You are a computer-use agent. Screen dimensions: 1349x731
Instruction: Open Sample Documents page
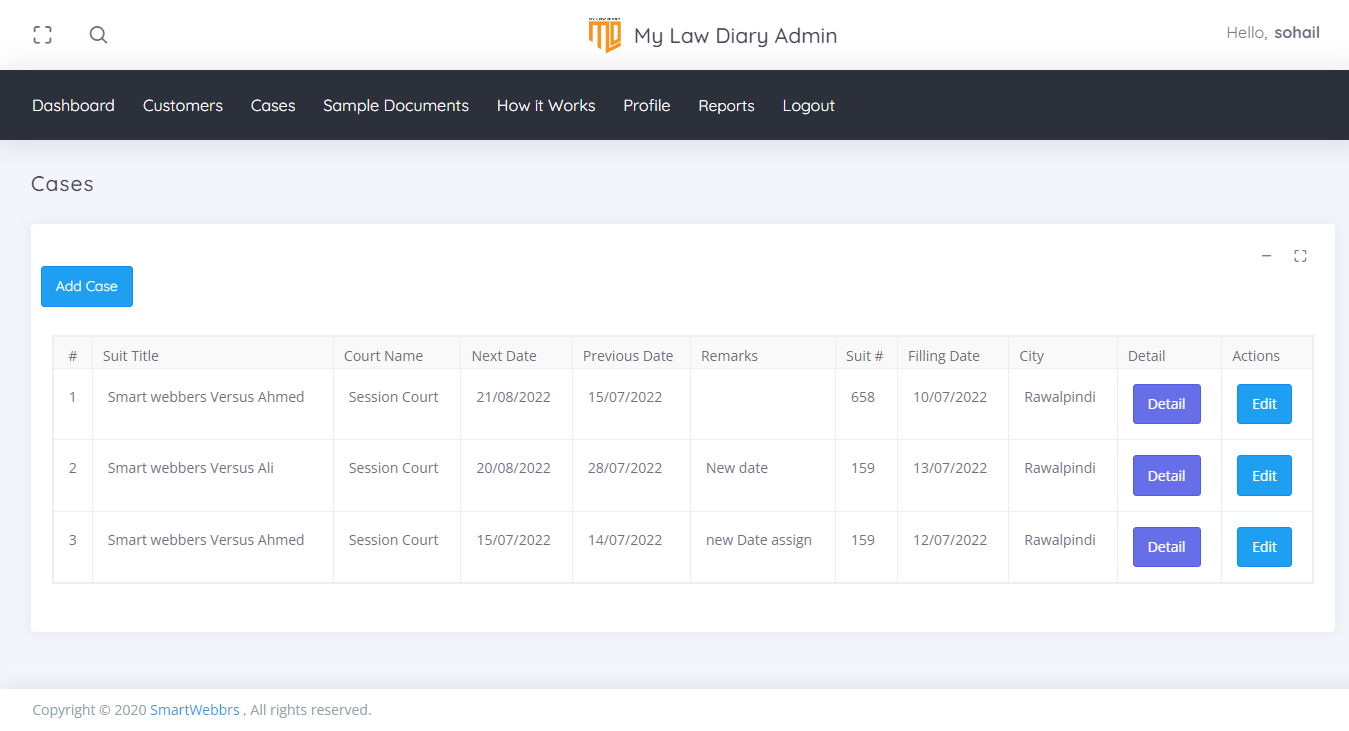[x=396, y=105]
